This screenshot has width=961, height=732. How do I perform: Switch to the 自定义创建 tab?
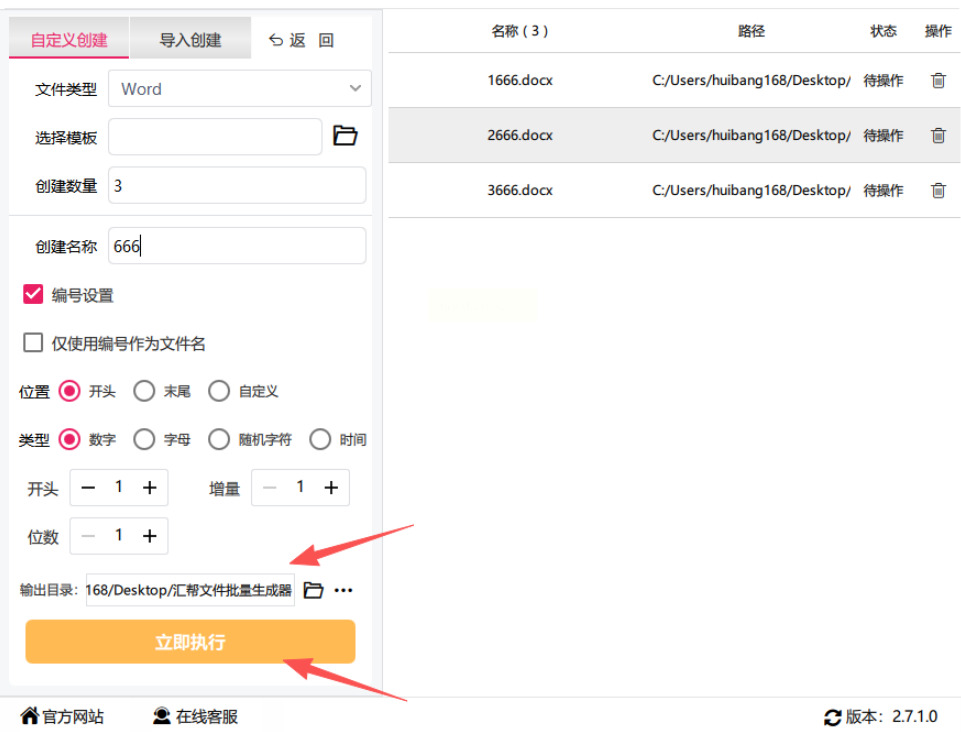tap(69, 39)
